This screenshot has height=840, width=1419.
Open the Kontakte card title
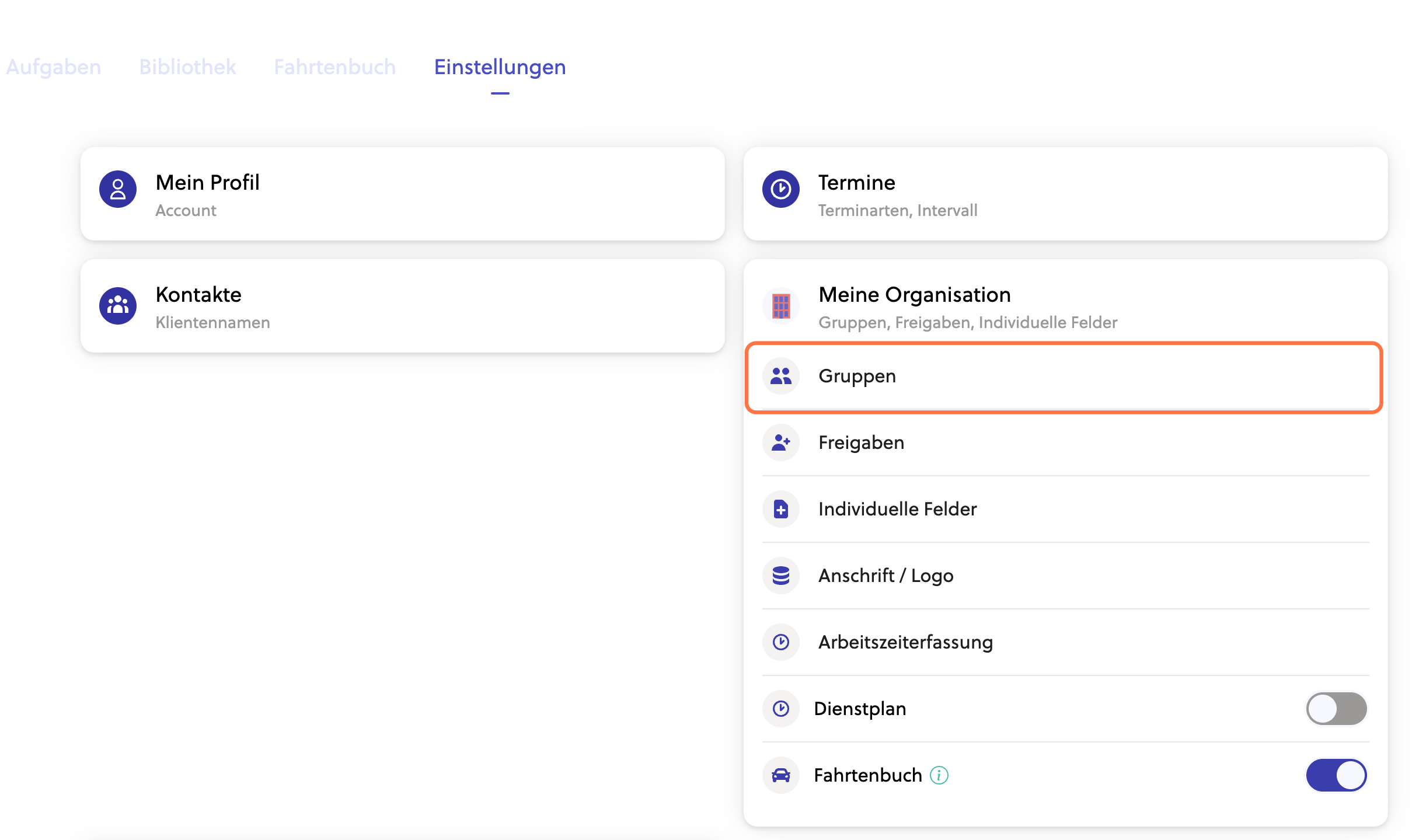click(x=198, y=295)
